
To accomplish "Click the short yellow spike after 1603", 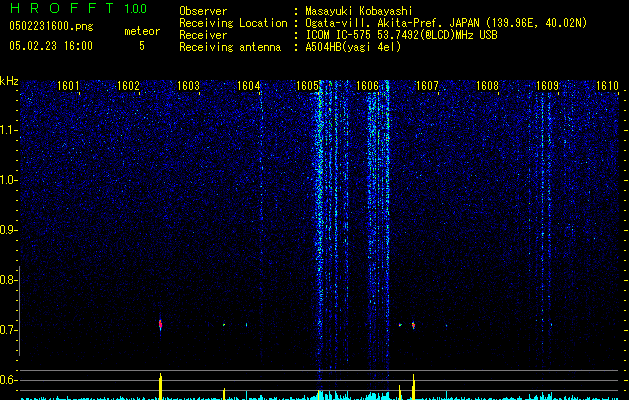I will point(224,394).
